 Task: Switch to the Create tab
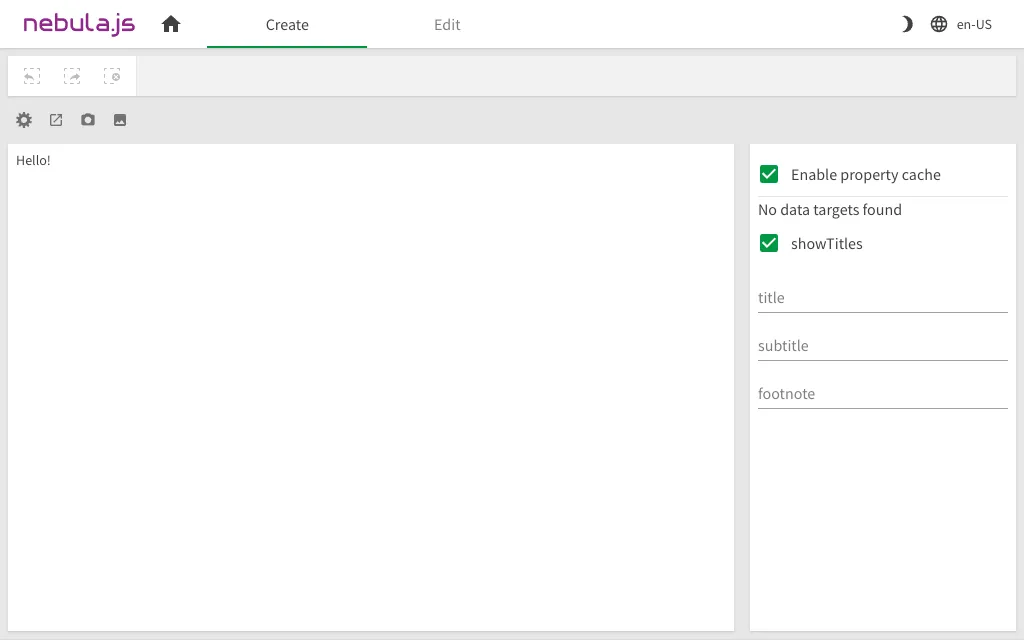coord(287,25)
